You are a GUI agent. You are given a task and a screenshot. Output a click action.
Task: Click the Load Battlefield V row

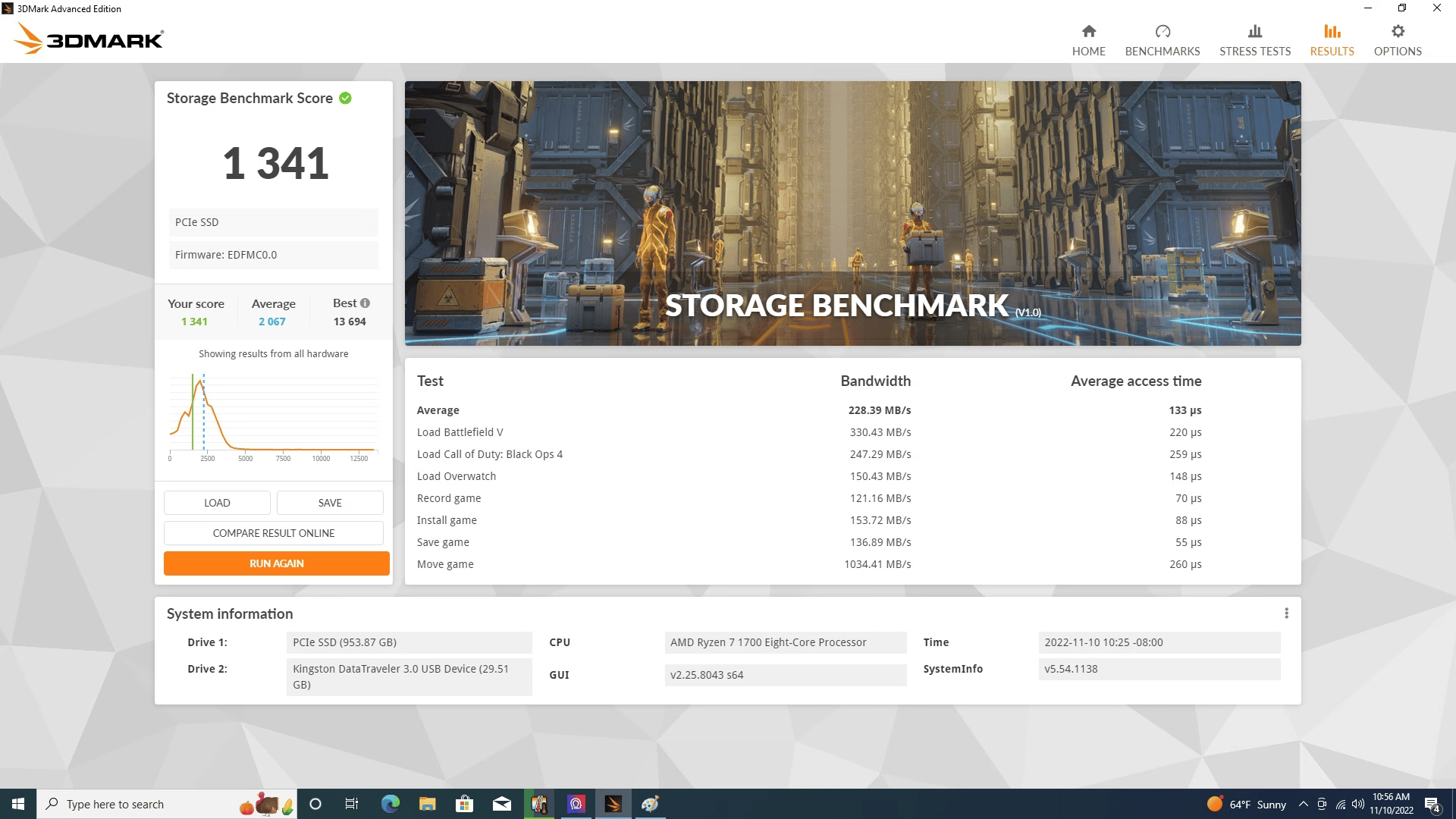(809, 432)
